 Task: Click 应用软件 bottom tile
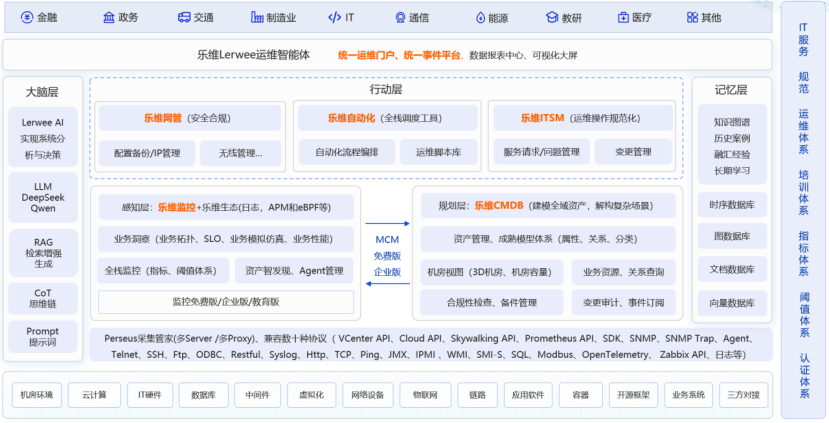(x=528, y=394)
